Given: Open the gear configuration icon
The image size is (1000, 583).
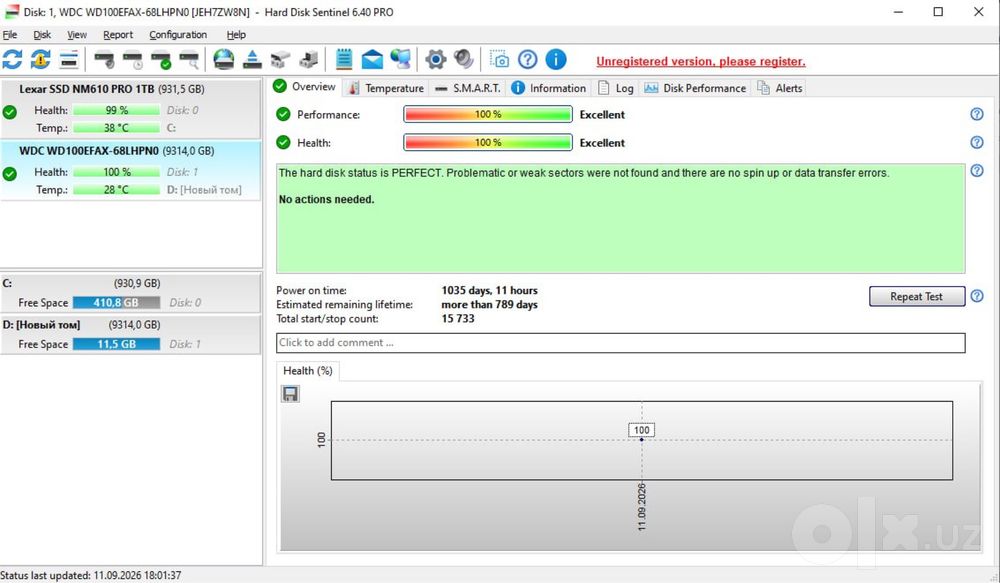Looking at the screenshot, I should coord(436,60).
